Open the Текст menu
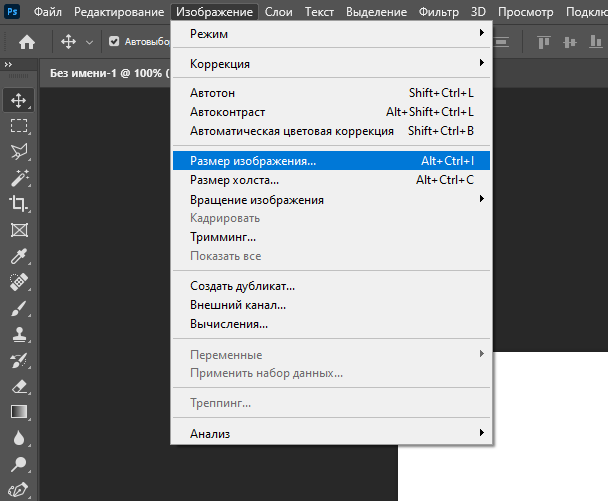This screenshot has width=608, height=501. (319, 12)
